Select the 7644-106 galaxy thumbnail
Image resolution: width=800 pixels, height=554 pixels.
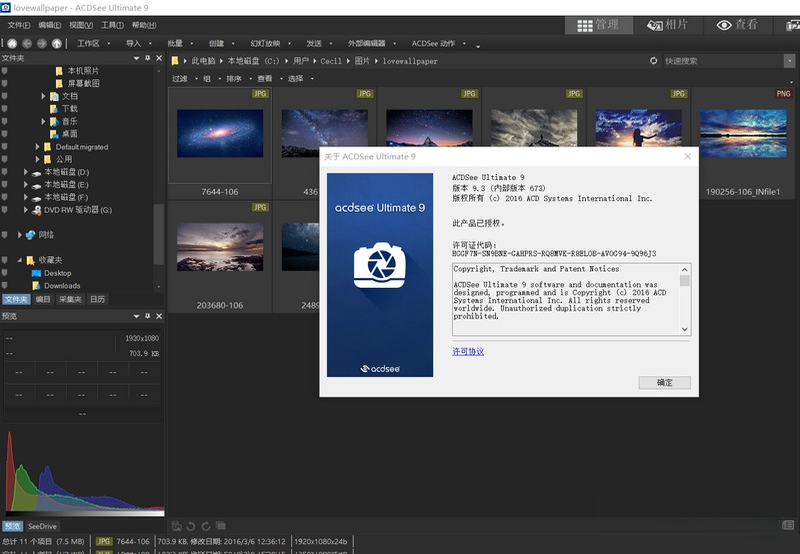pos(220,133)
